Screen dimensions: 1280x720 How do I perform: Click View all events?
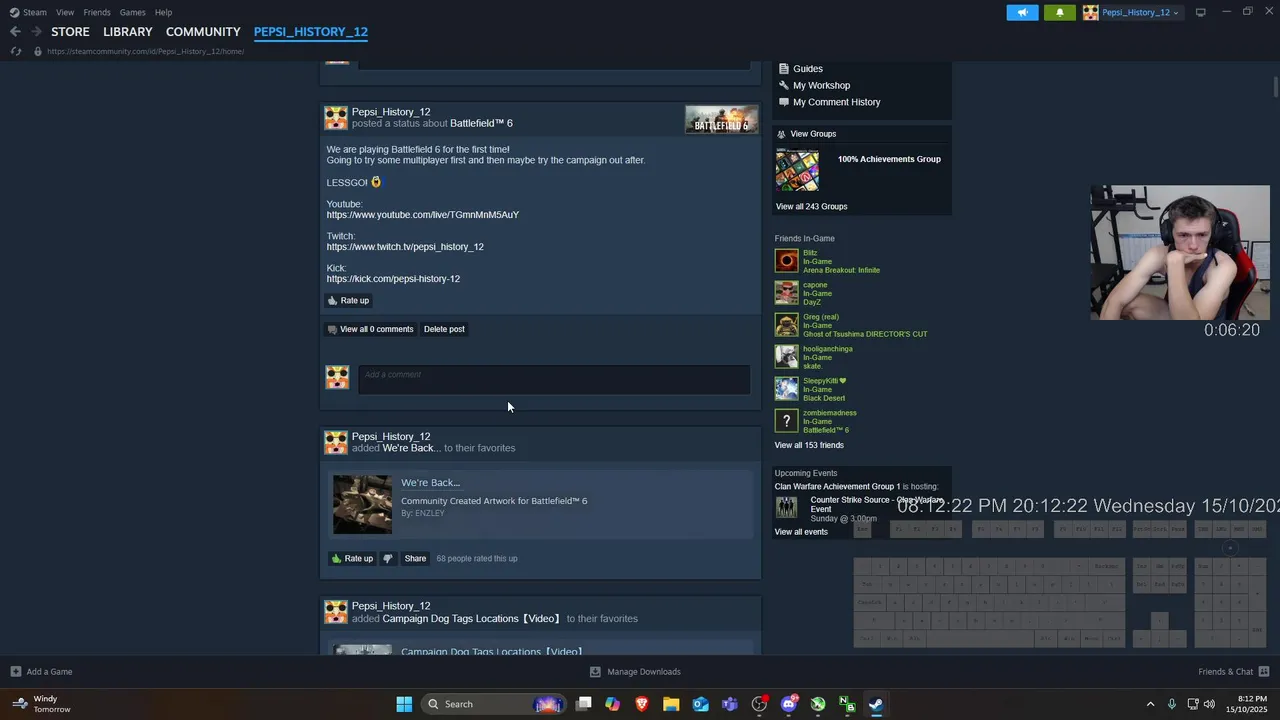(x=801, y=532)
